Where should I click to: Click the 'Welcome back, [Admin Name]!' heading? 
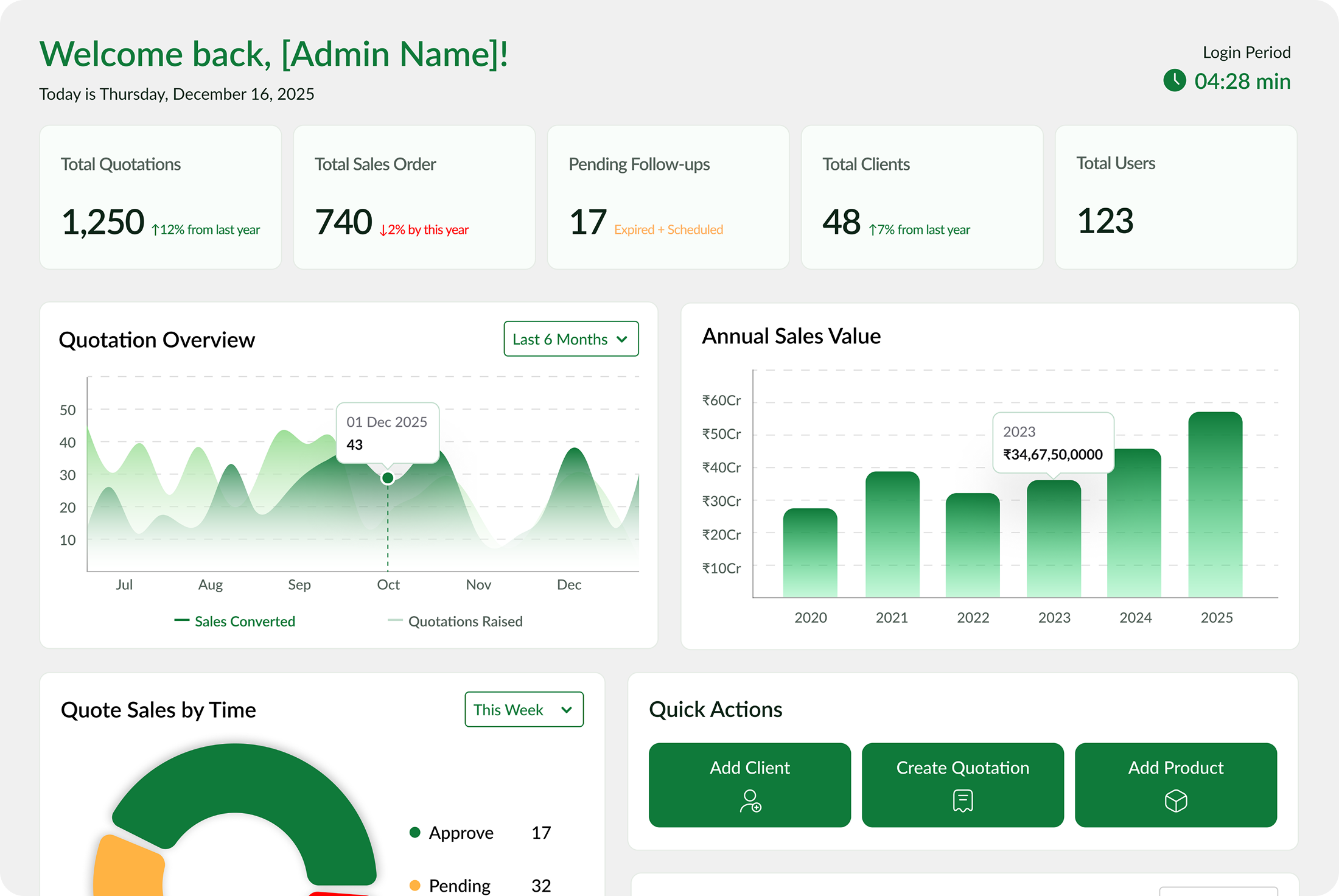(274, 54)
